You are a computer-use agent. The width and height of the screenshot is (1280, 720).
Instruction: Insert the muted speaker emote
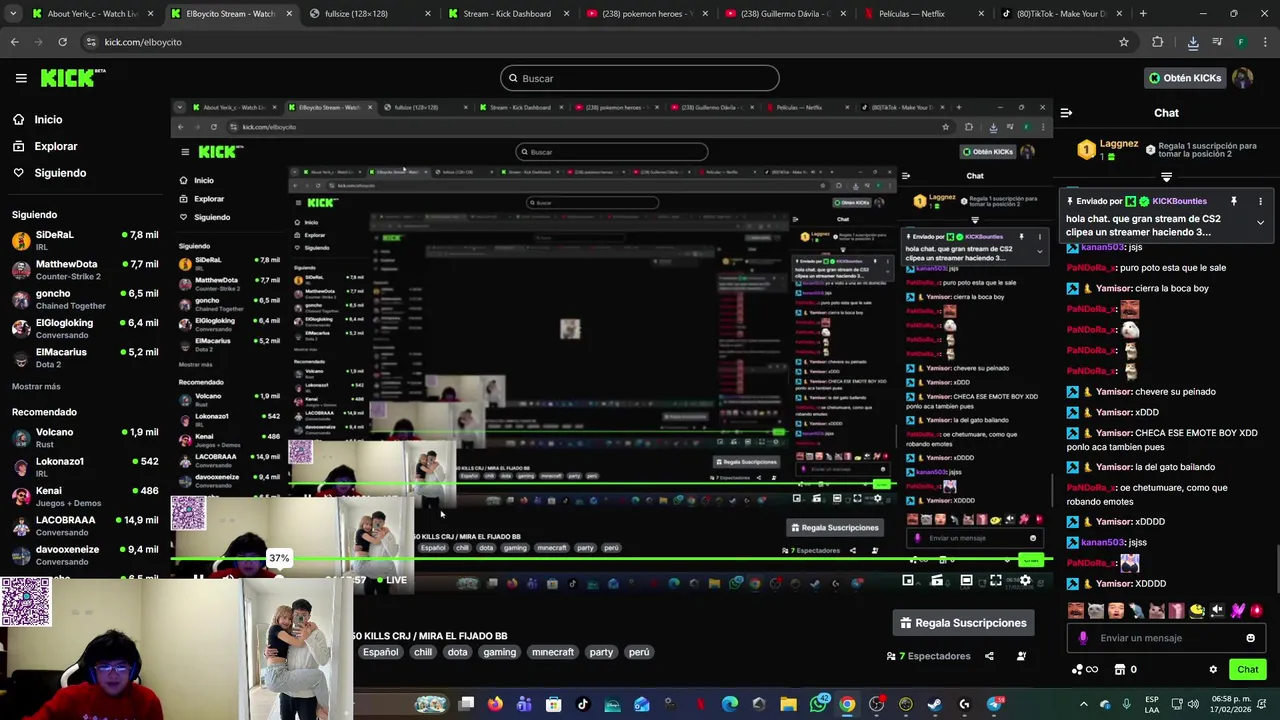click(x=1217, y=610)
